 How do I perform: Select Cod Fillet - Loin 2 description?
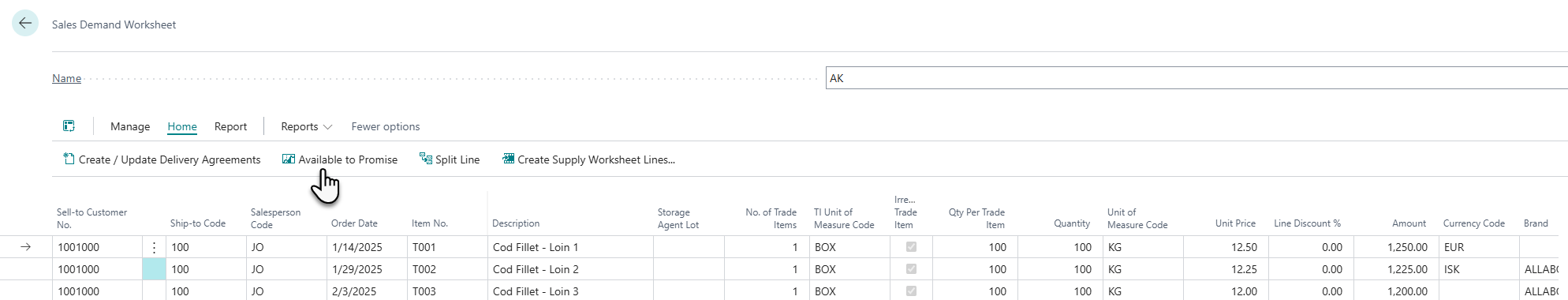[x=570, y=269]
